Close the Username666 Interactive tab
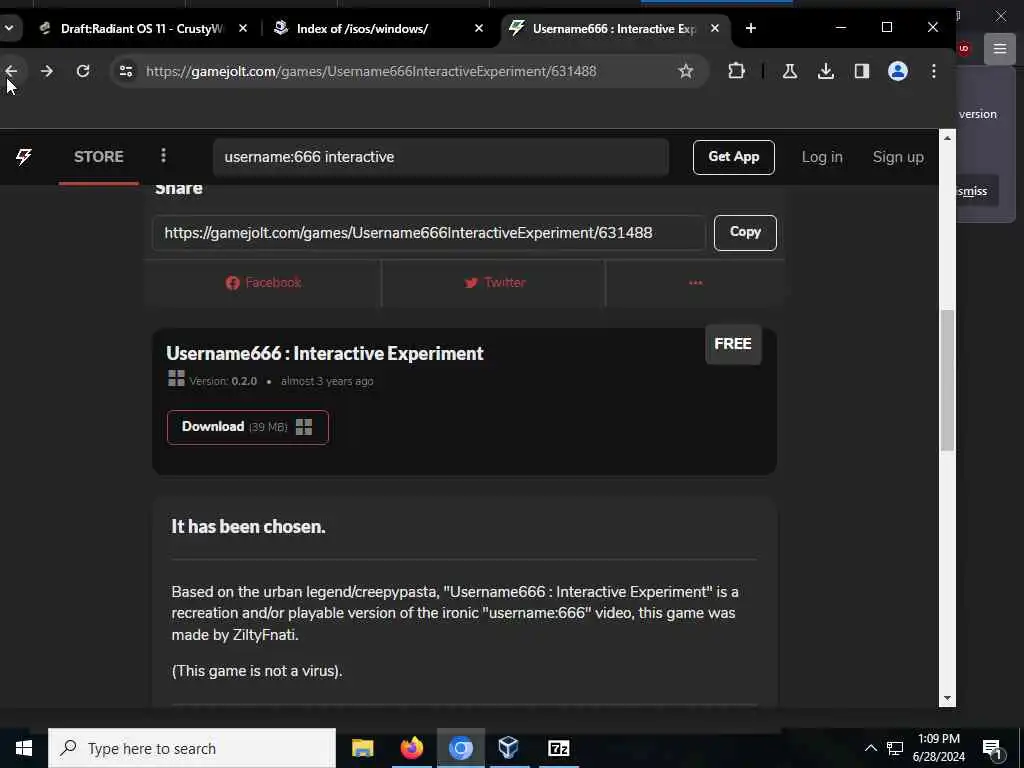 coord(715,29)
